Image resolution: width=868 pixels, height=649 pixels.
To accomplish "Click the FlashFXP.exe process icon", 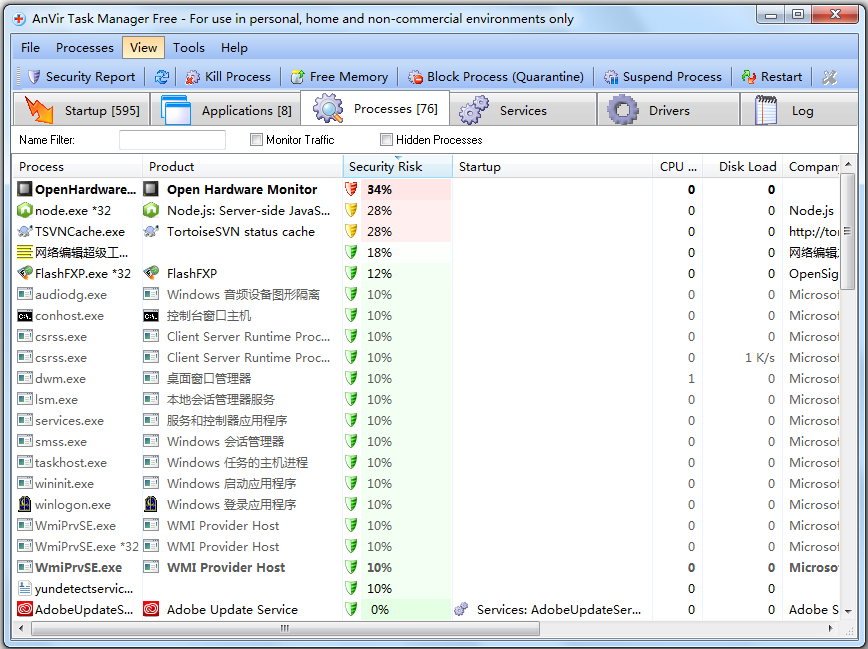I will coord(25,273).
